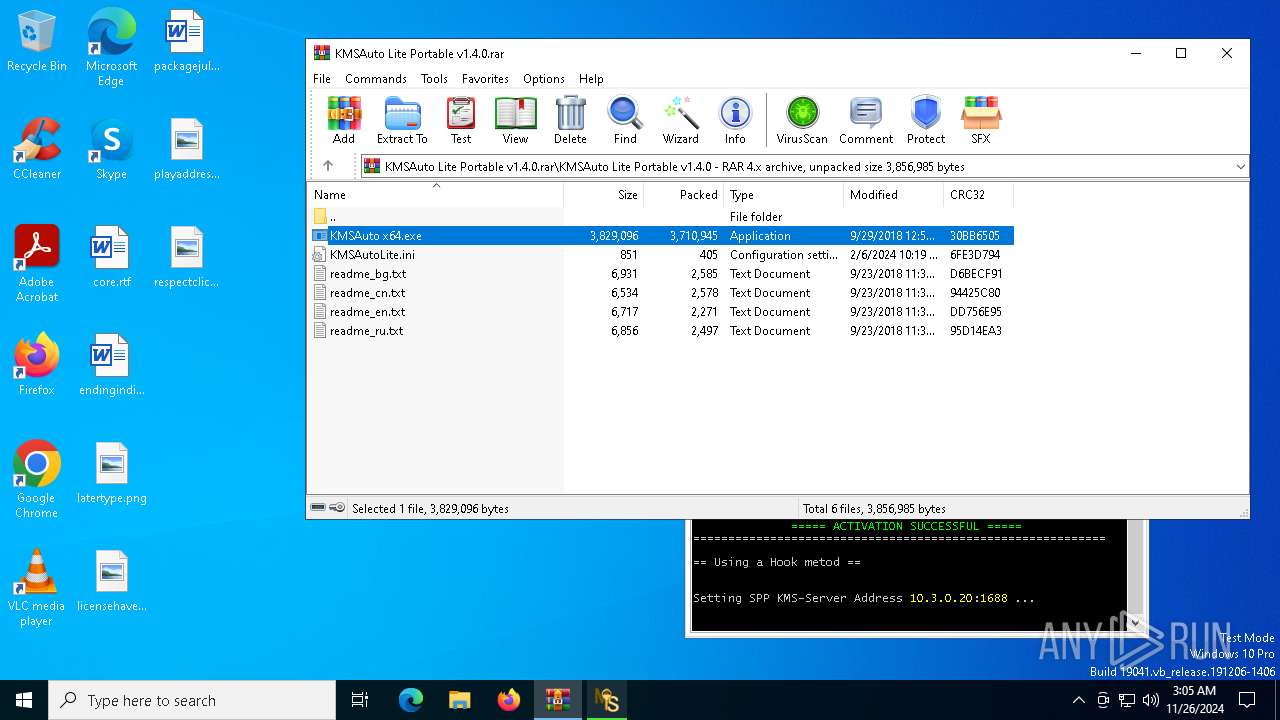Click the Add toolbar icon in WinRAR

click(344, 120)
